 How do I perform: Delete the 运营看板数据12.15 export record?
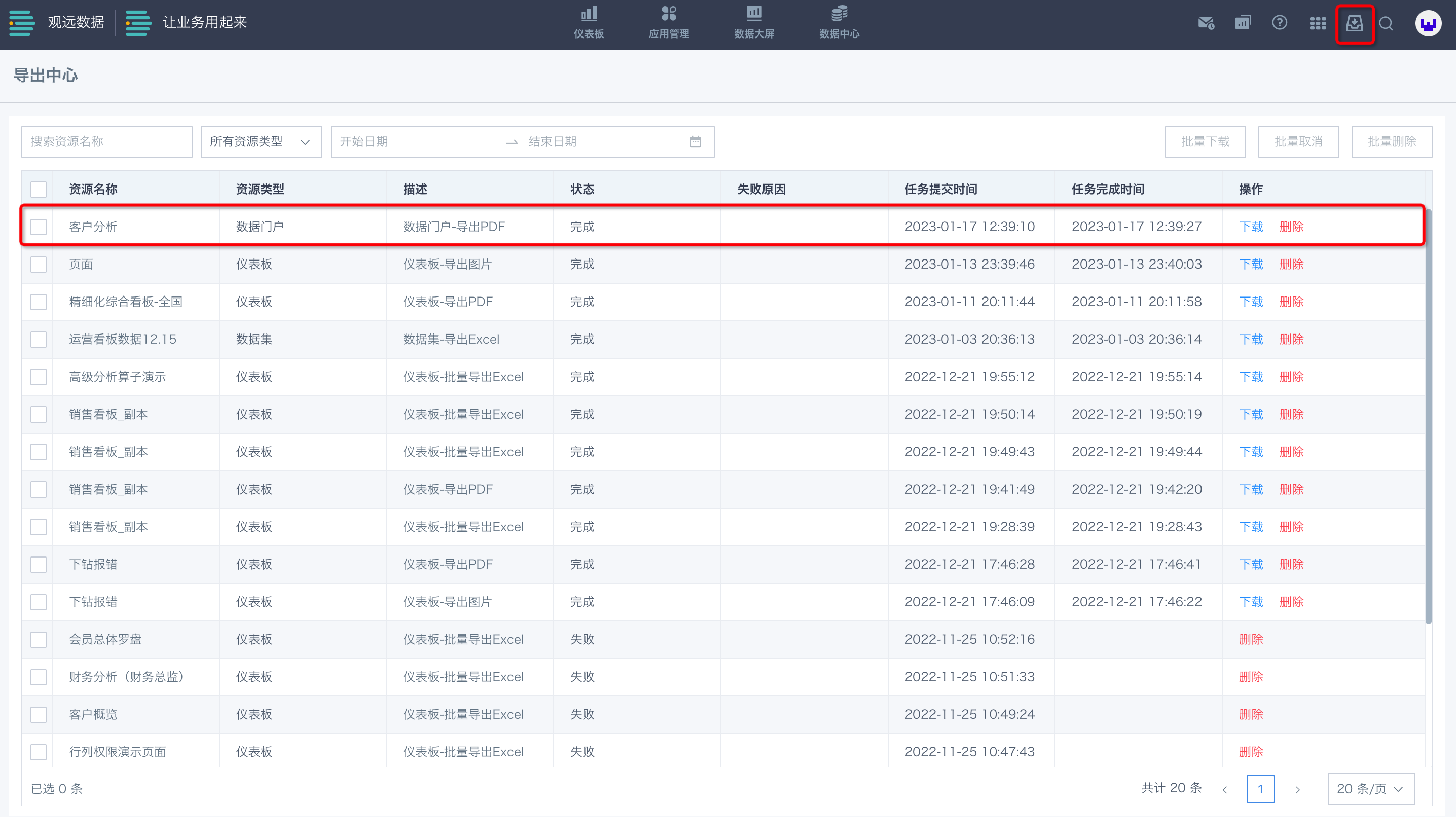(x=1292, y=339)
